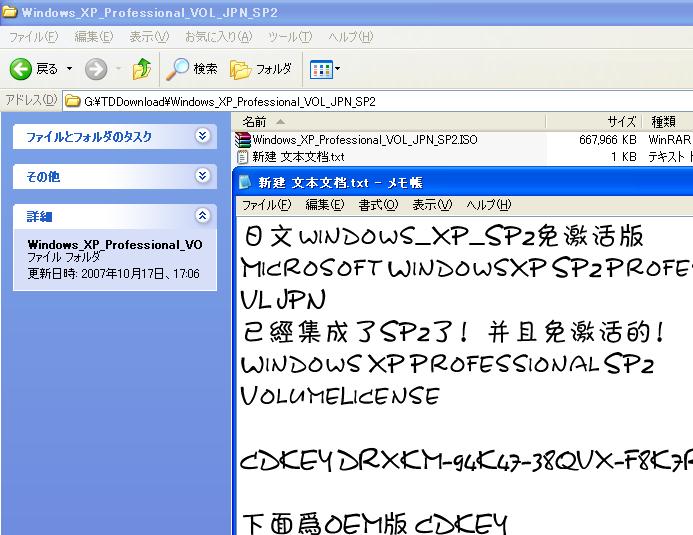Open the Search (検索) magnifier button
This screenshot has width=693, height=535.
[x=192, y=69]
